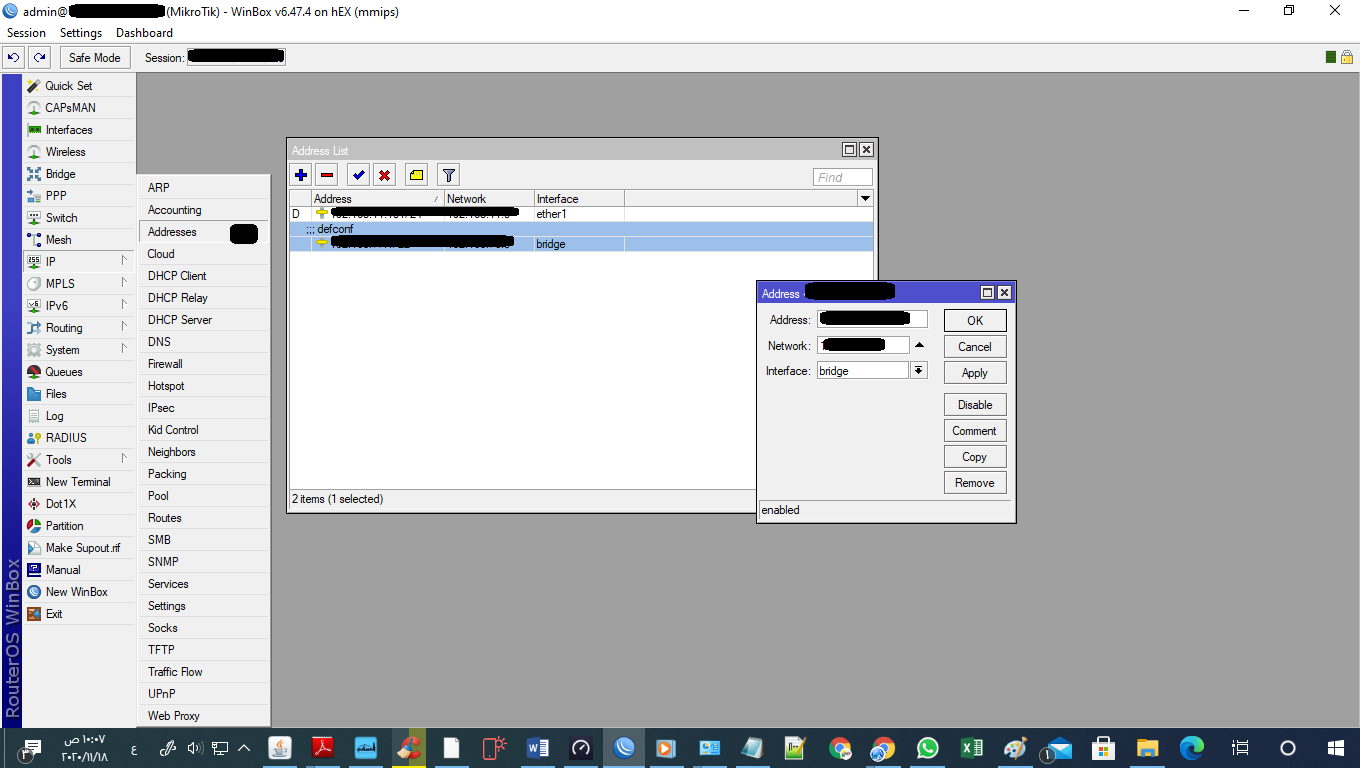The width and height of the screenshot is (1360, 768).
Task: Open the Mesh section
Action: pyautogui.click(x=79, y=240)
